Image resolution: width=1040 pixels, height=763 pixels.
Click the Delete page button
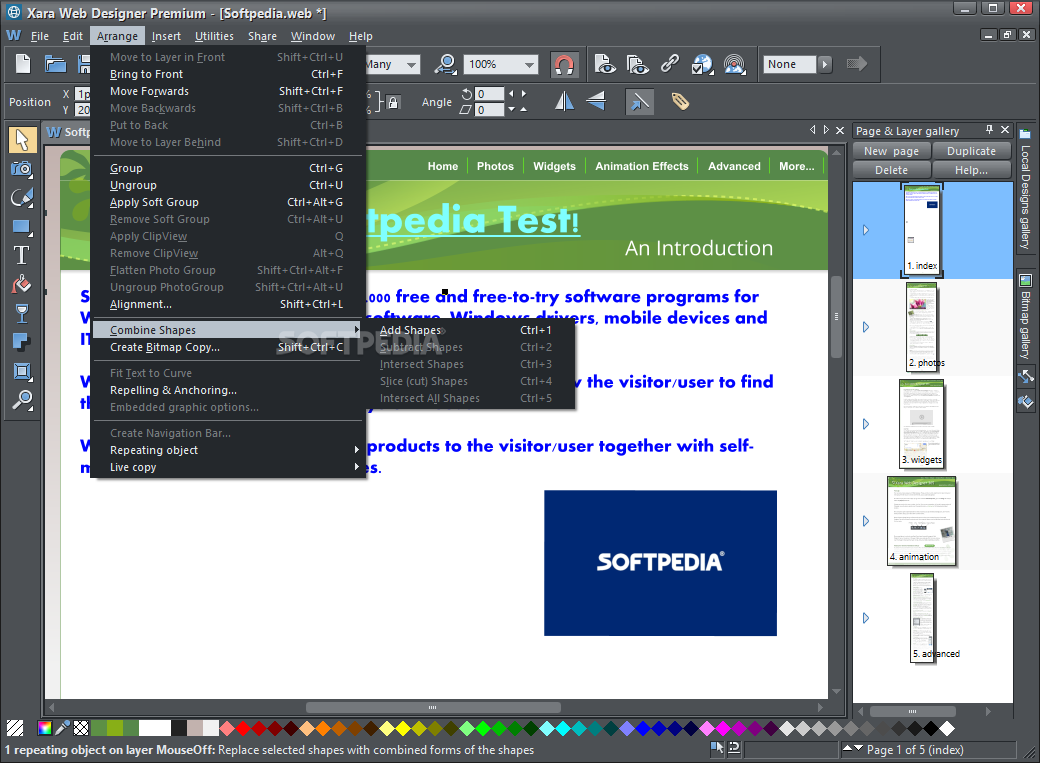pyautogui.click(x=891, y=170)
